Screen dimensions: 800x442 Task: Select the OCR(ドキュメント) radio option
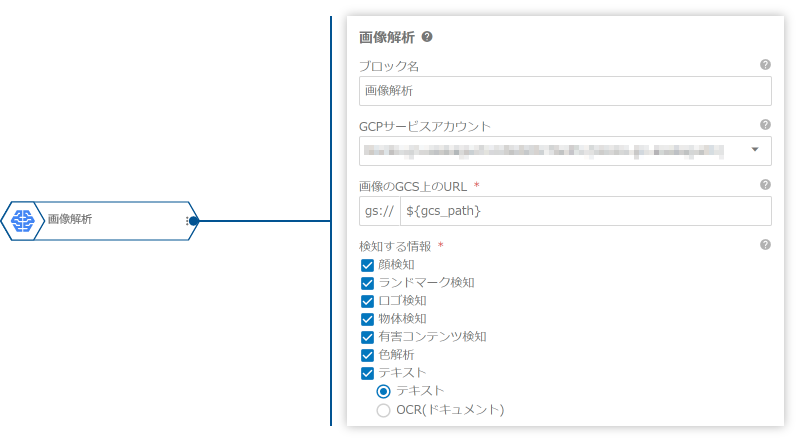click(383, 409)
